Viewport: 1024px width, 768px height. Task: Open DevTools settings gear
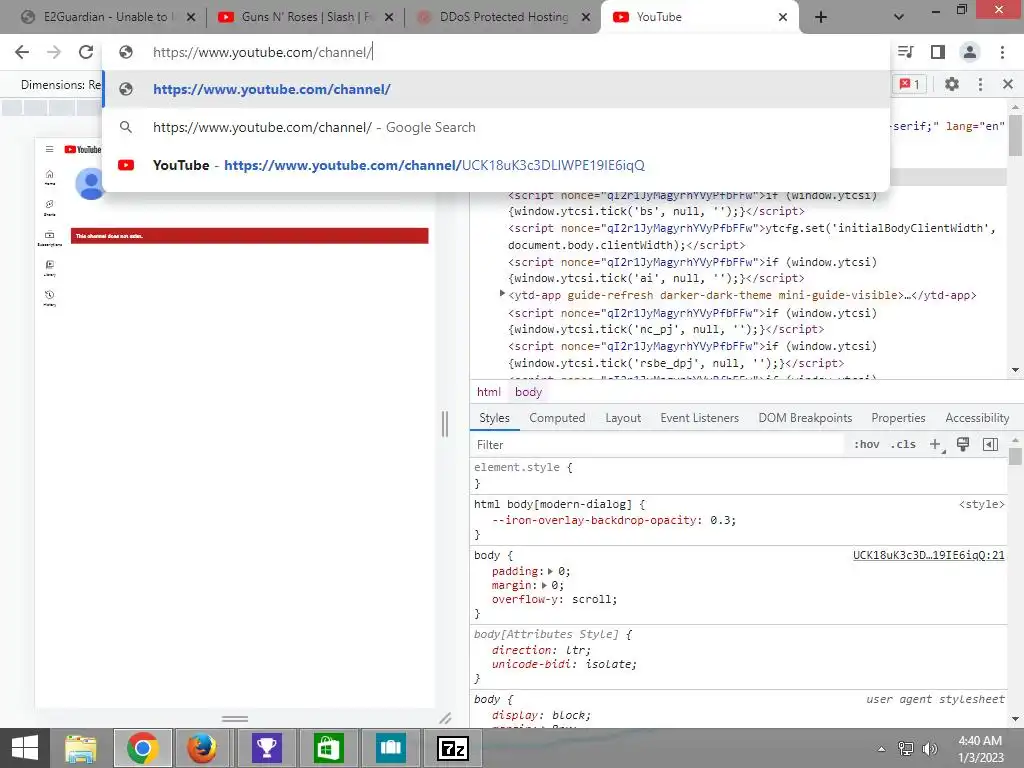pyautogui.click(x=952, y=84)
